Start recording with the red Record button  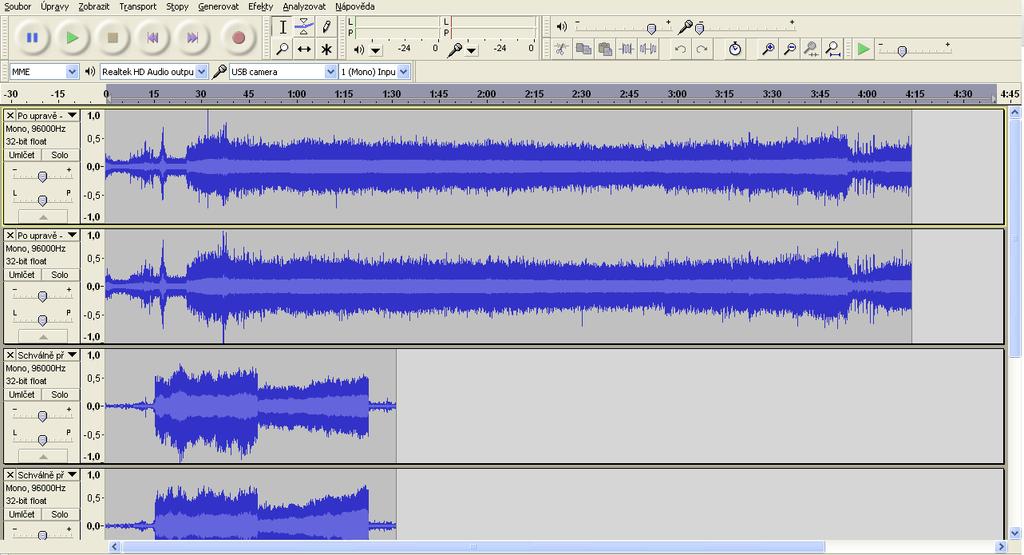(x=238, y=38)
